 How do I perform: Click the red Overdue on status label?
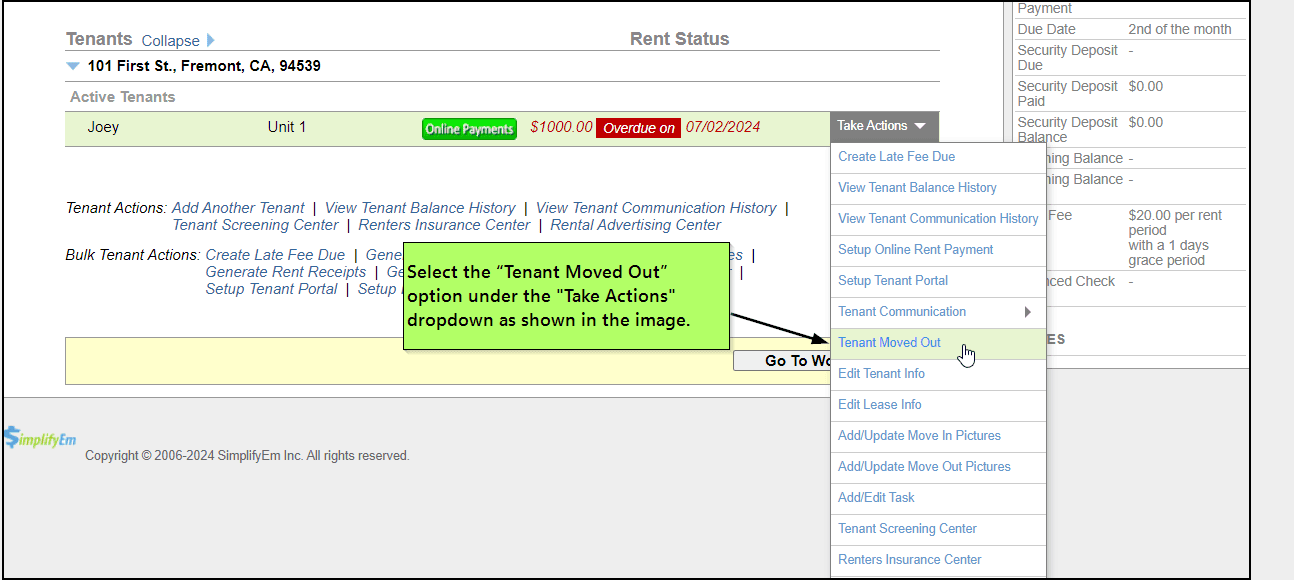click(x=638, y=128)
